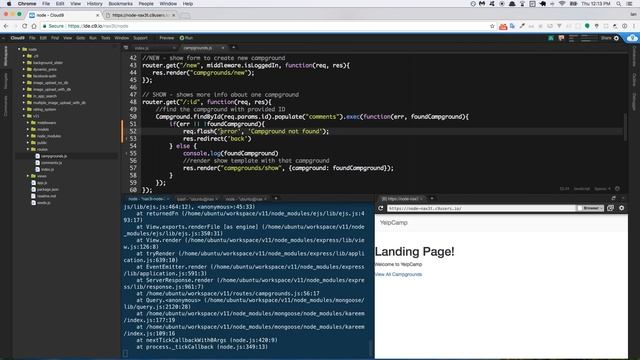Click the preview pane settings gear icon
The image size is (640, 360).
[621, 208]
